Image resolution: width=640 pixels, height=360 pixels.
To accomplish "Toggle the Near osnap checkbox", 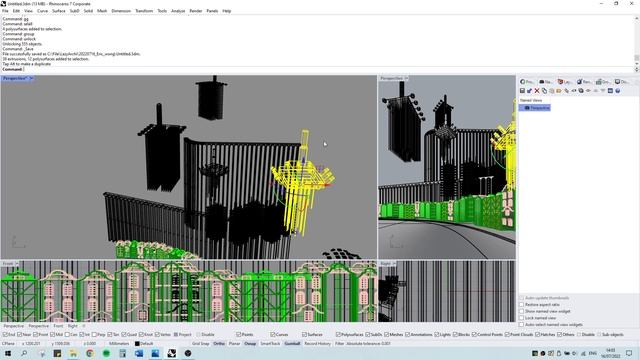I will [20, 335].
